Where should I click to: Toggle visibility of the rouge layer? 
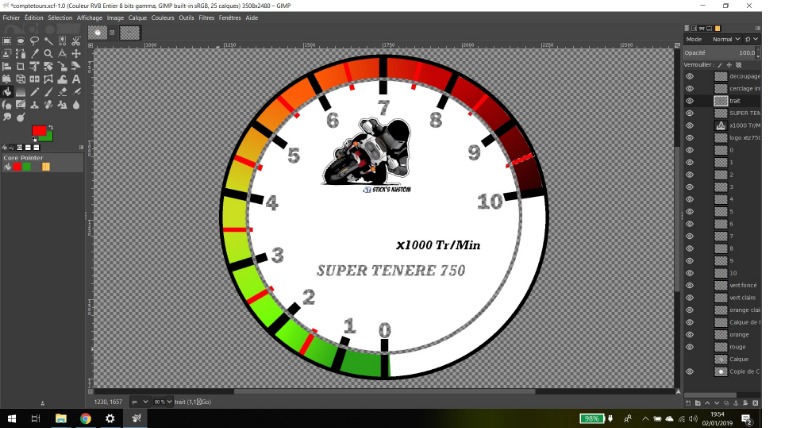689,347
